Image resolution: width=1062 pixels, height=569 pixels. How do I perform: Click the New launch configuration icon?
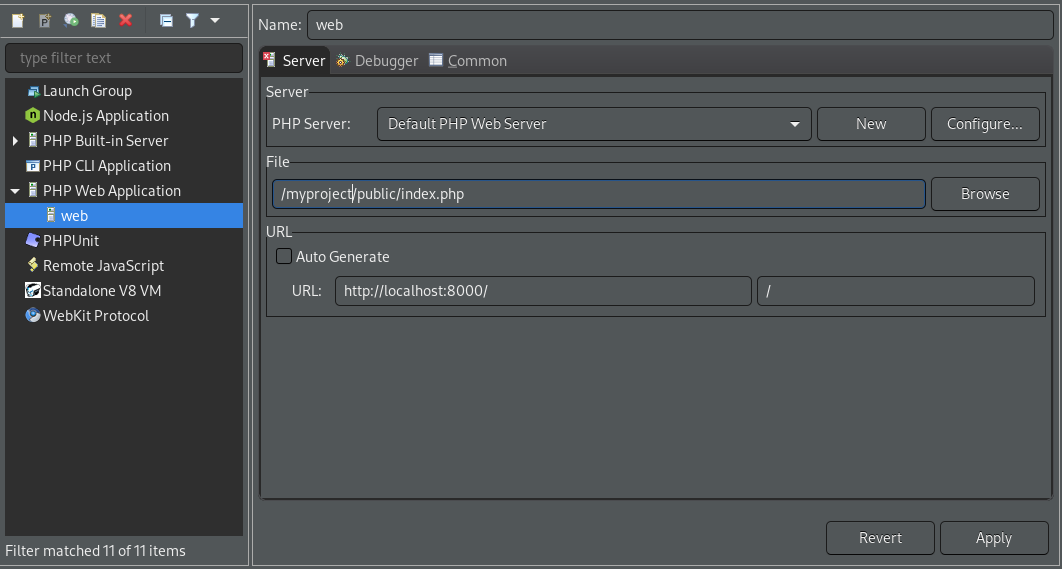tap(18, 20)
